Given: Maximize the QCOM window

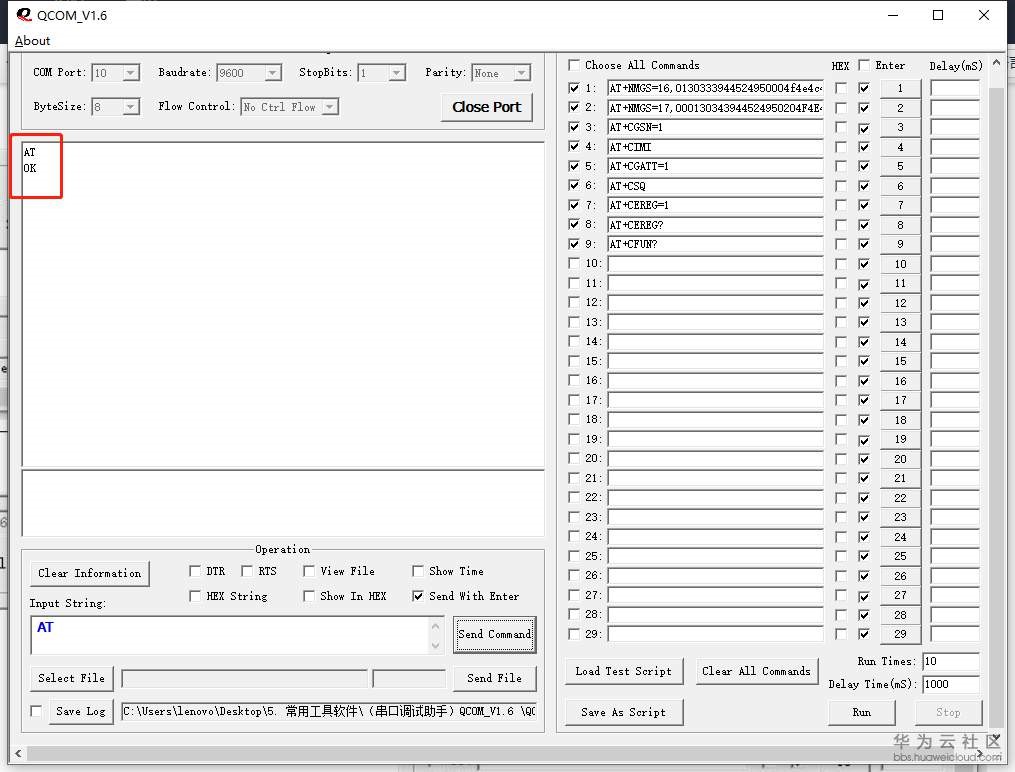Looking at the screenshot, I should [x=938, y=15].
